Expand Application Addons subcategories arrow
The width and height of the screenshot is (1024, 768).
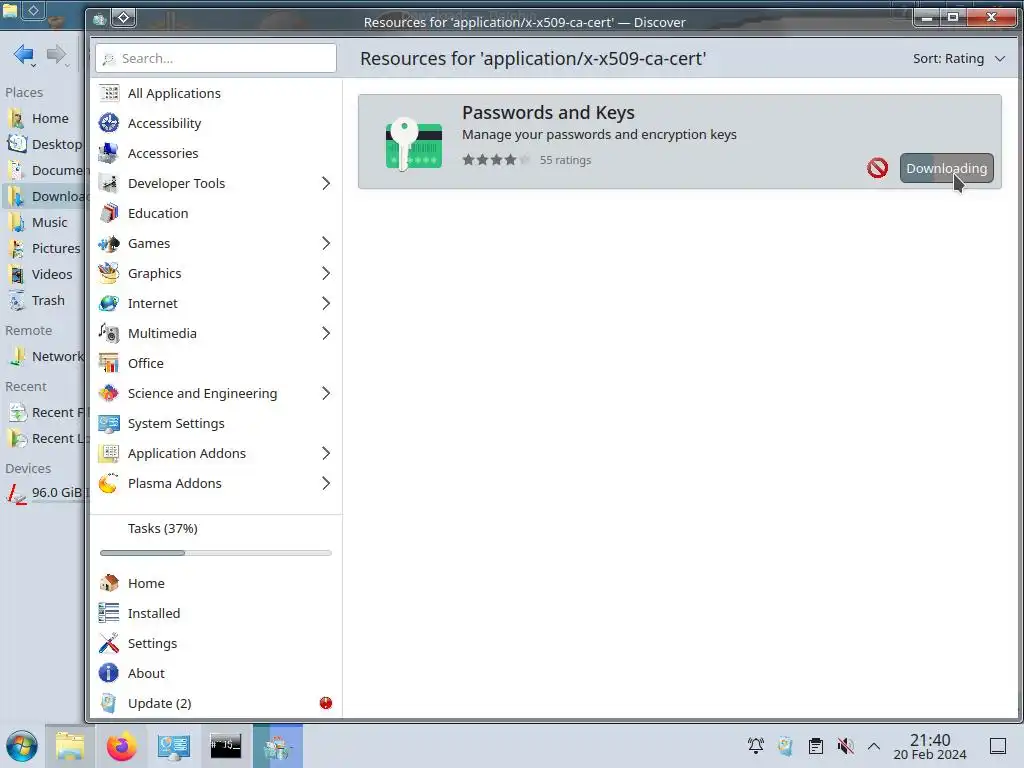[x=326, y=454]
